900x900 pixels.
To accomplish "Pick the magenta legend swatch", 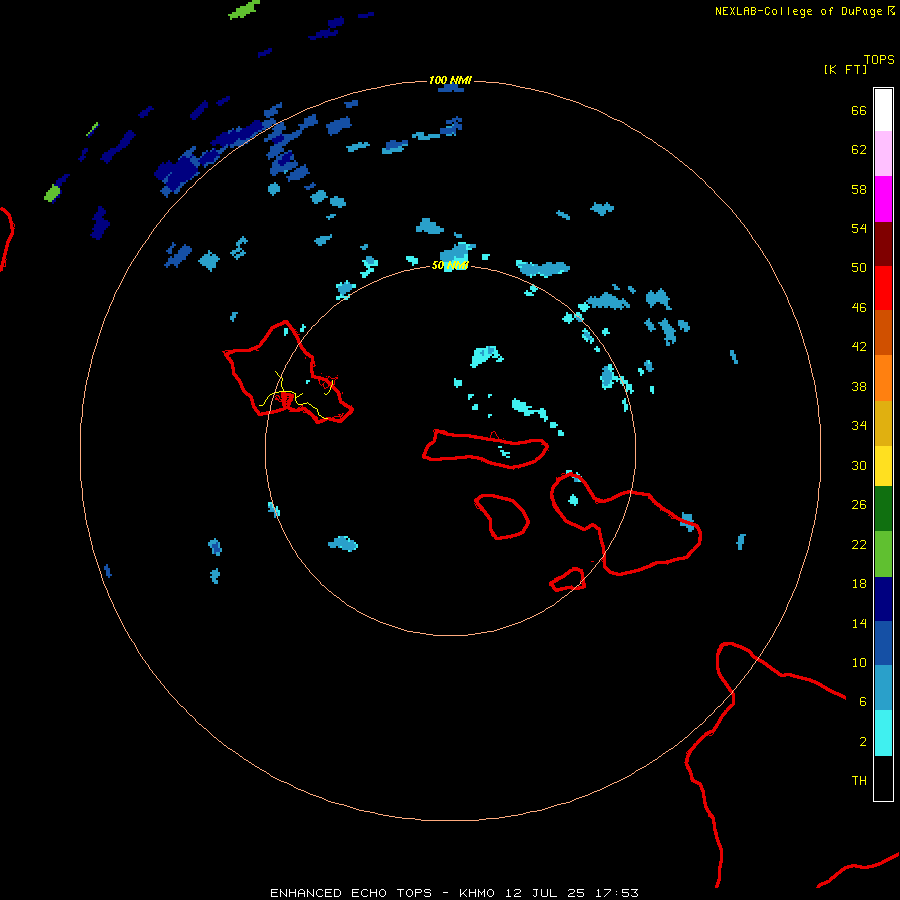I will (883, 199).
